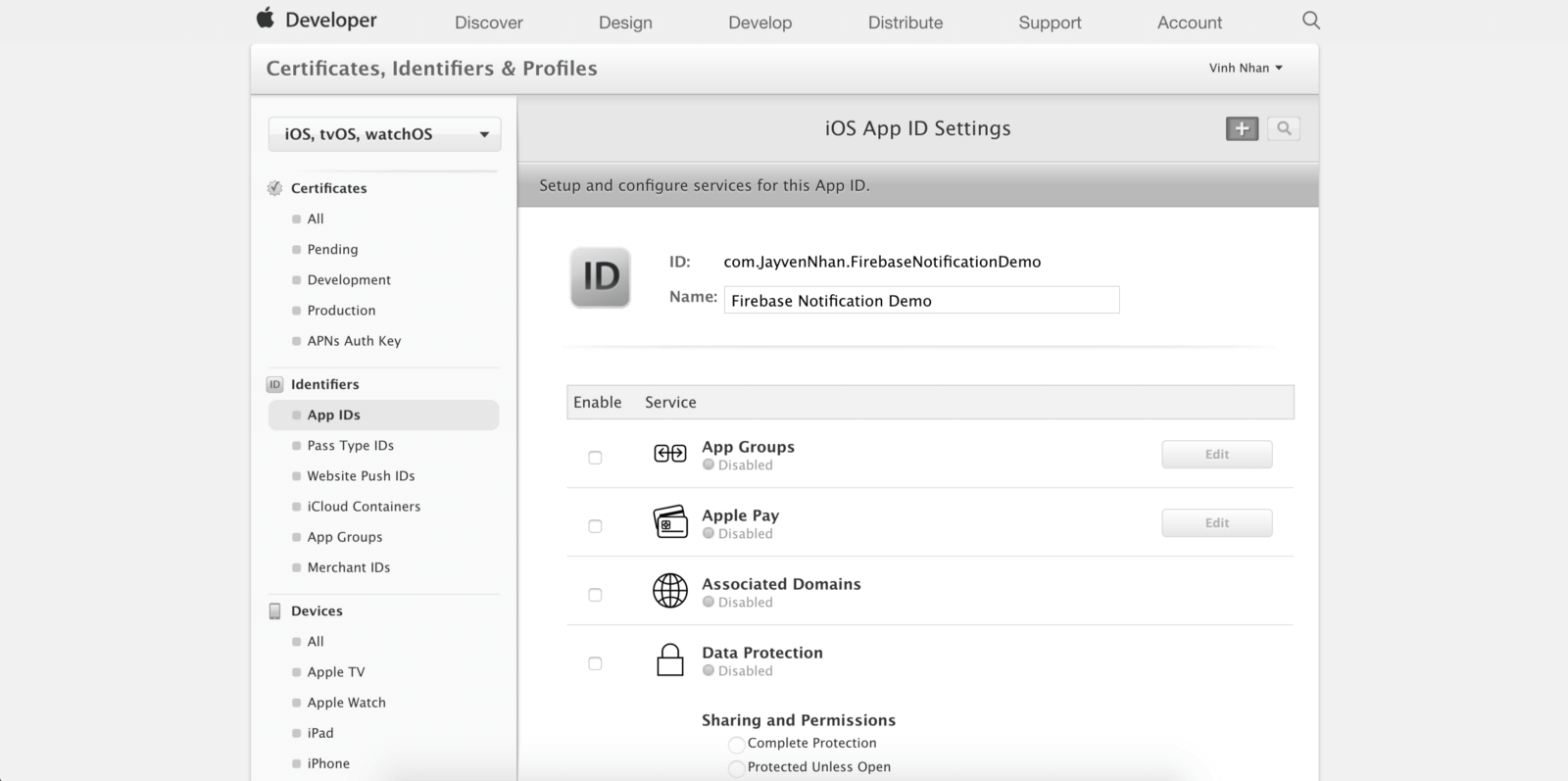Select Protected Unless Open radio option
Viewport: 1568px width, 781px height.
[x=736, y=769]
